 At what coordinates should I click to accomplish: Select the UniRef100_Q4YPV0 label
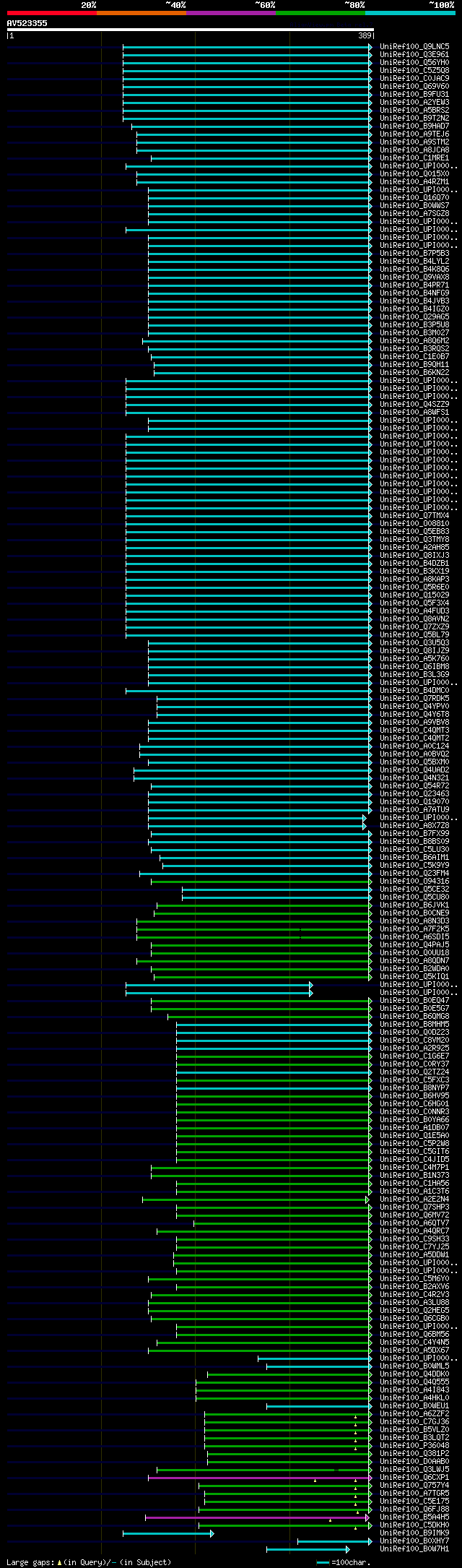click(x=414, y=707)
